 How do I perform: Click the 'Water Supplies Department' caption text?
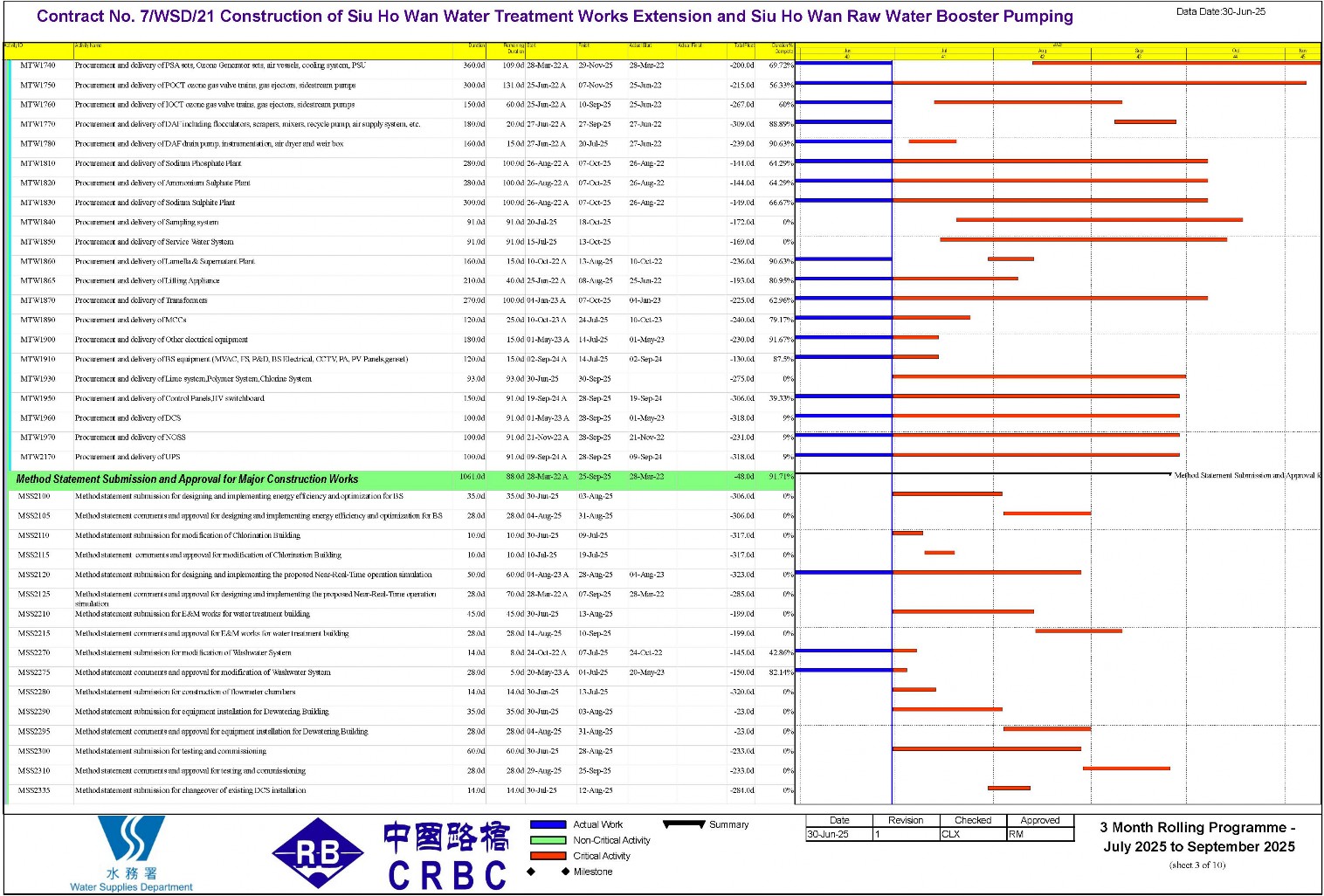131,887
